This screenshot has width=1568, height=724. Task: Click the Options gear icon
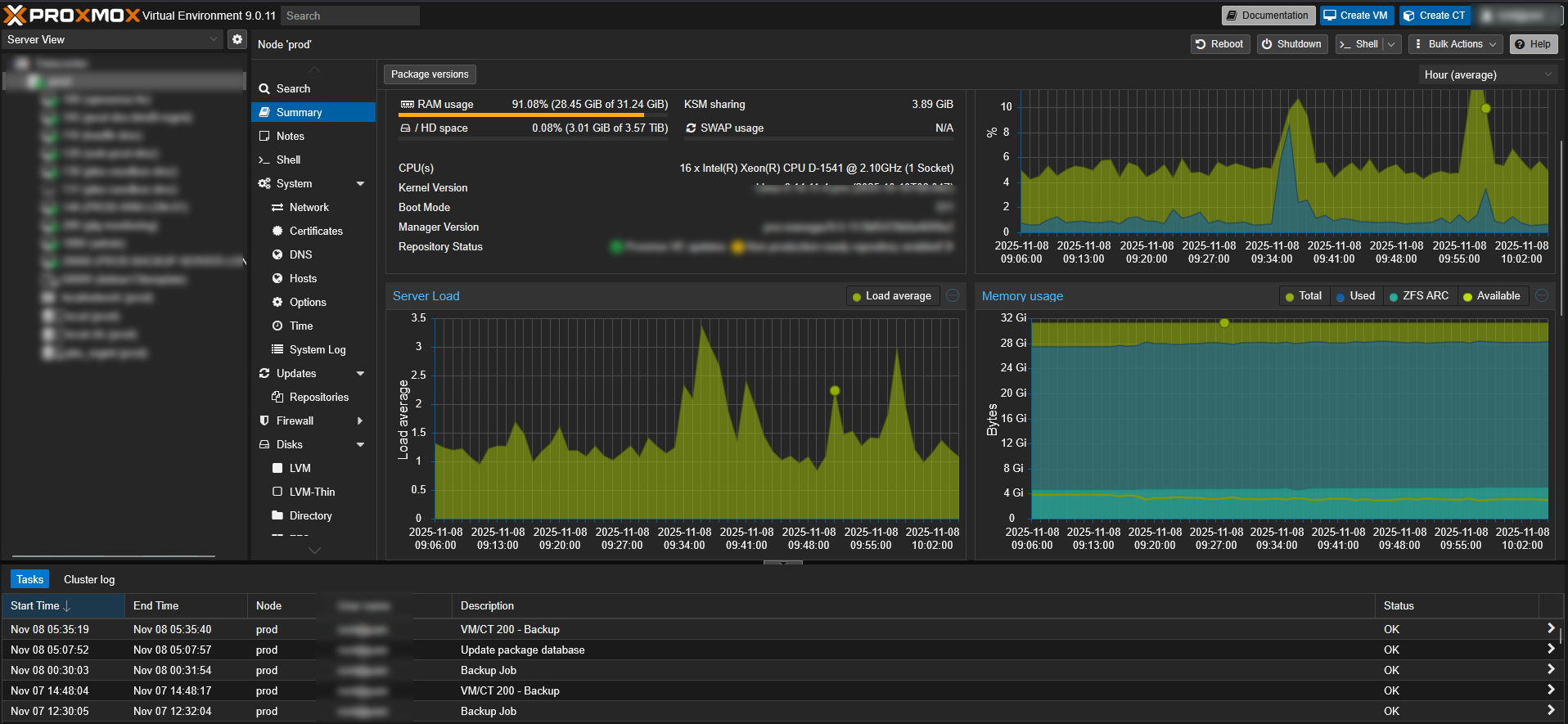coord(277,302)
